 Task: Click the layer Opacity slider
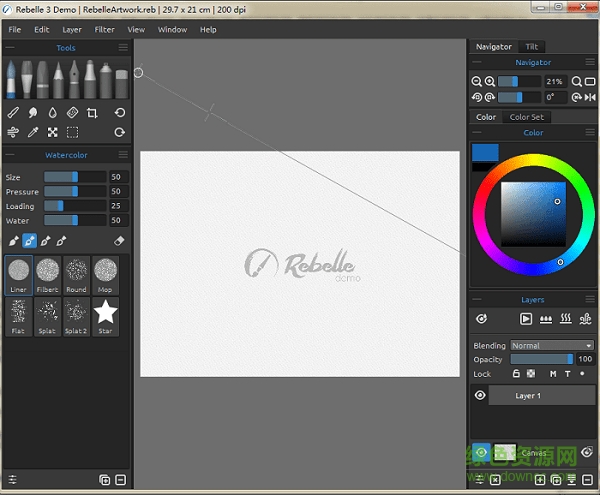[541, 359]
